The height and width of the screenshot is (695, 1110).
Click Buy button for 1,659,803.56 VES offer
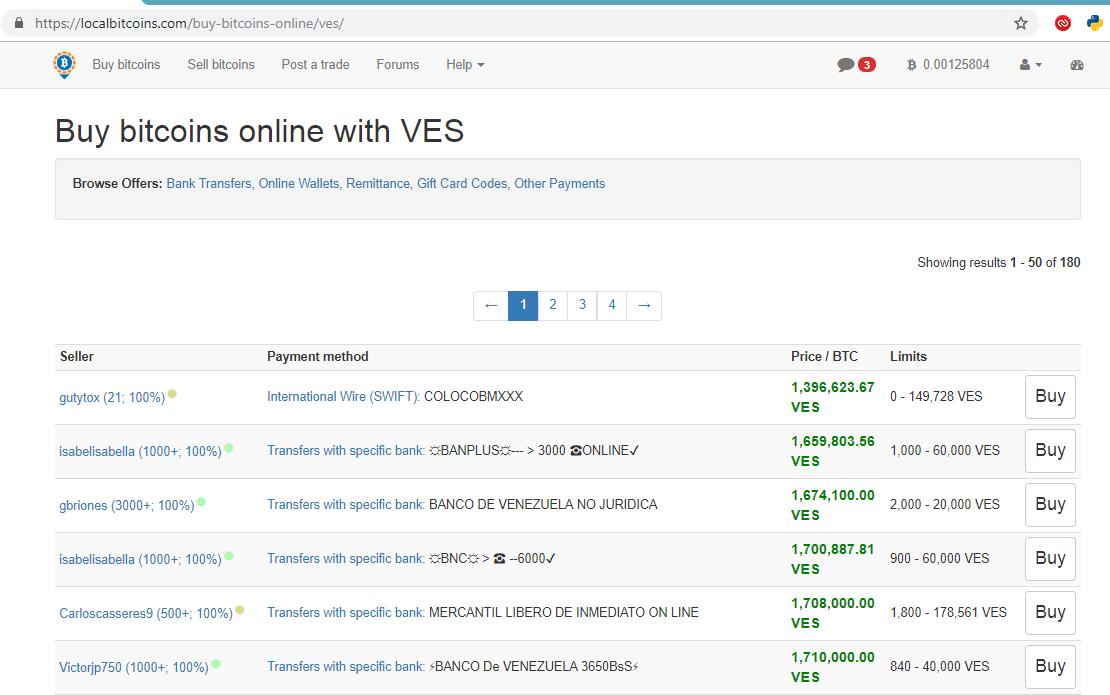coord(1051,451)
